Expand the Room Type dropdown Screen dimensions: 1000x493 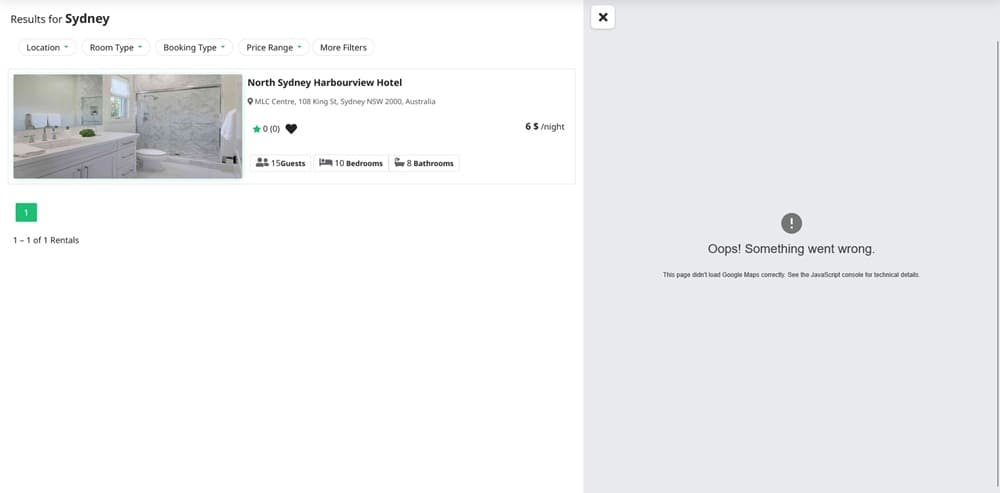(116, 47)
